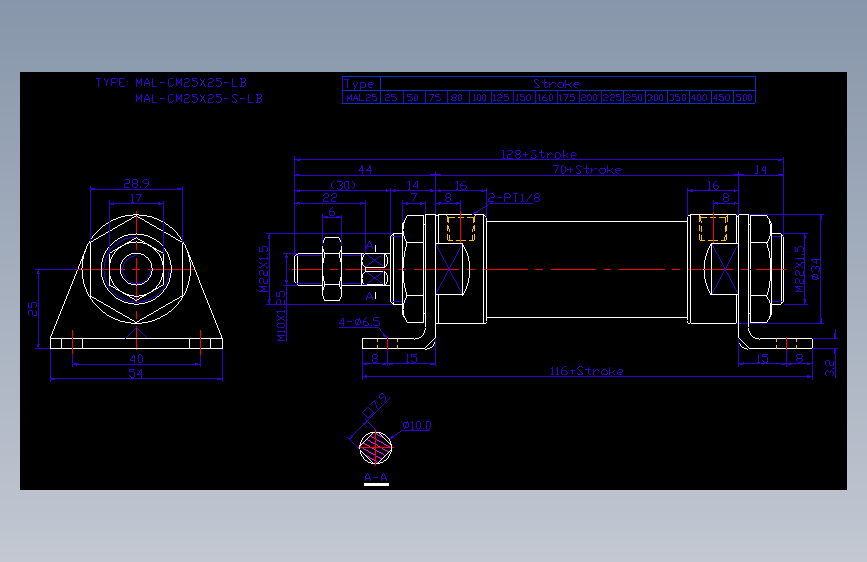This screenshot has width=867, height=562.
Task: Pick stroke value 200 in the table
Action: pos(589,98)
